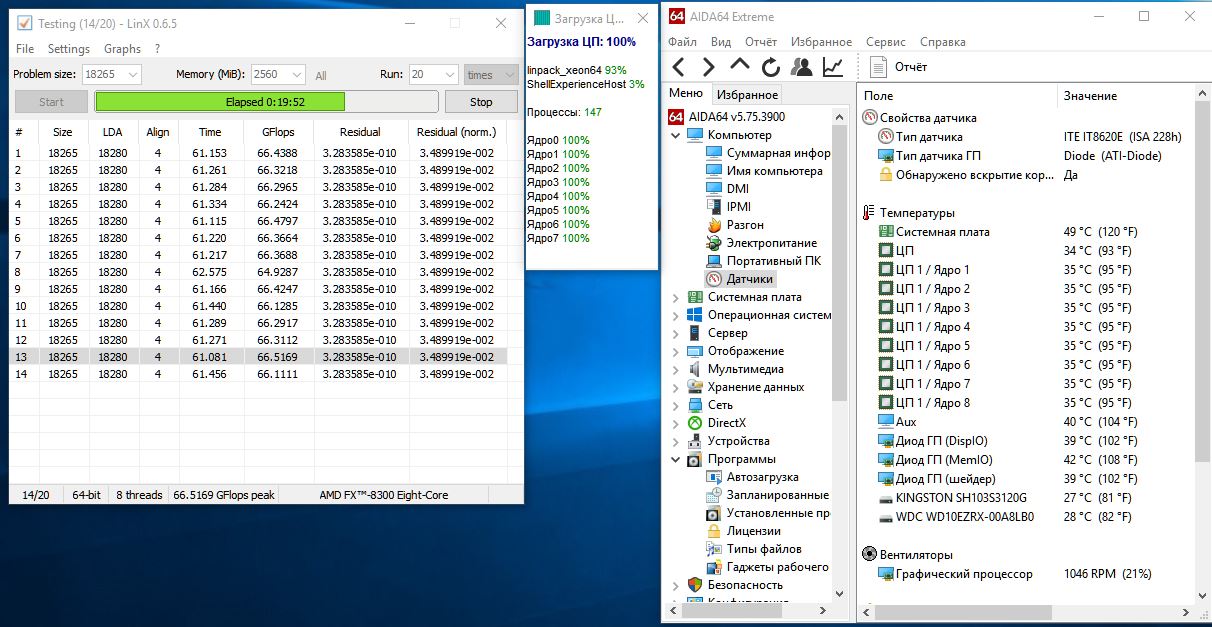Open Гаджеты рабочего стола item
This screenshot has width=1212, height=627.
pos(767,567)
